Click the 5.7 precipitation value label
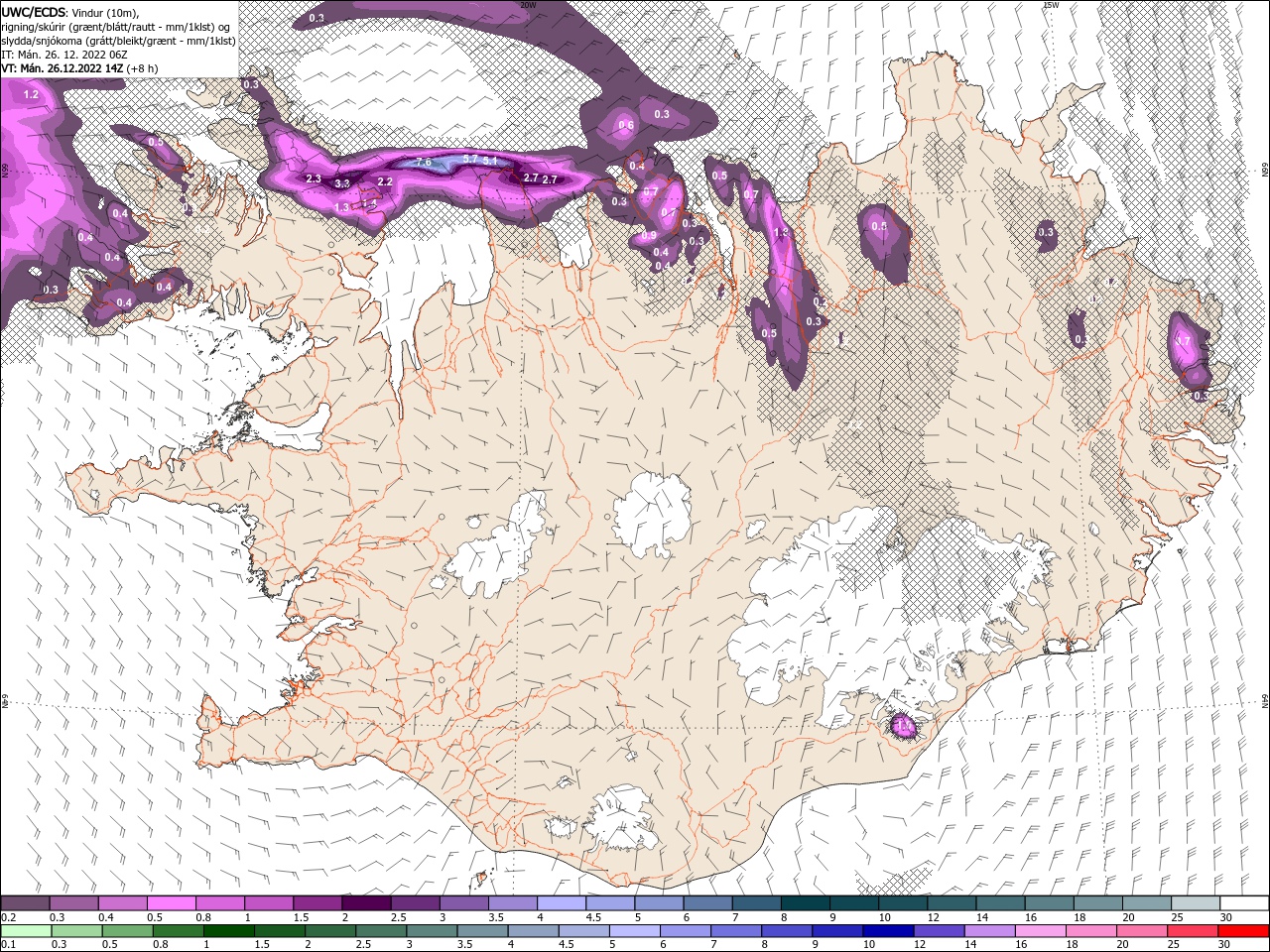Image resolution: width=1270 pixels, height=952 pixels. click(x=470, y=159)
